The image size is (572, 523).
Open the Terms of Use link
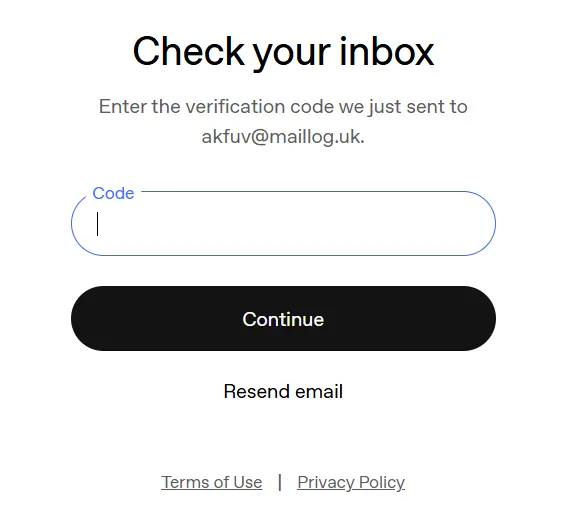[x=212, y=482]
